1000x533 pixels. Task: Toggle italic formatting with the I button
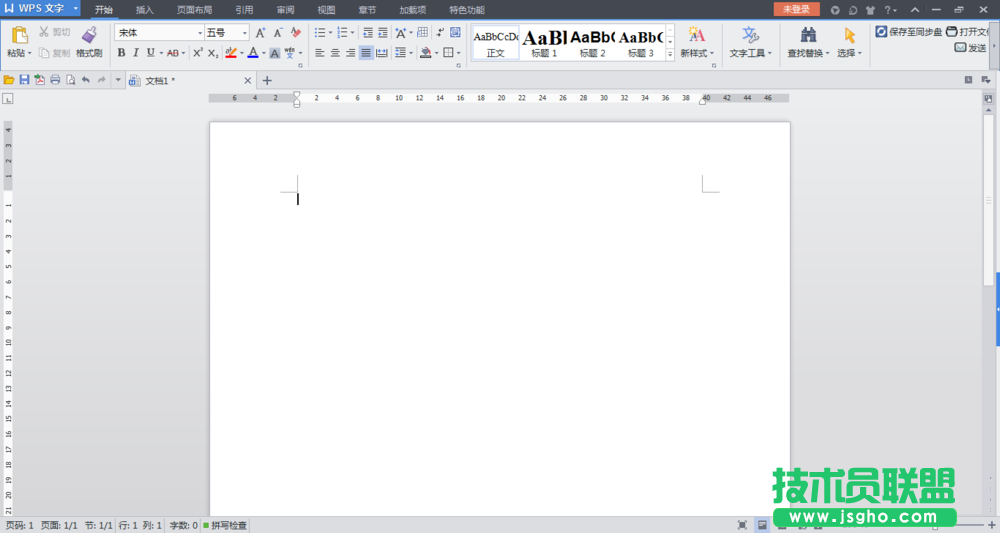click(x=135, y=53)
